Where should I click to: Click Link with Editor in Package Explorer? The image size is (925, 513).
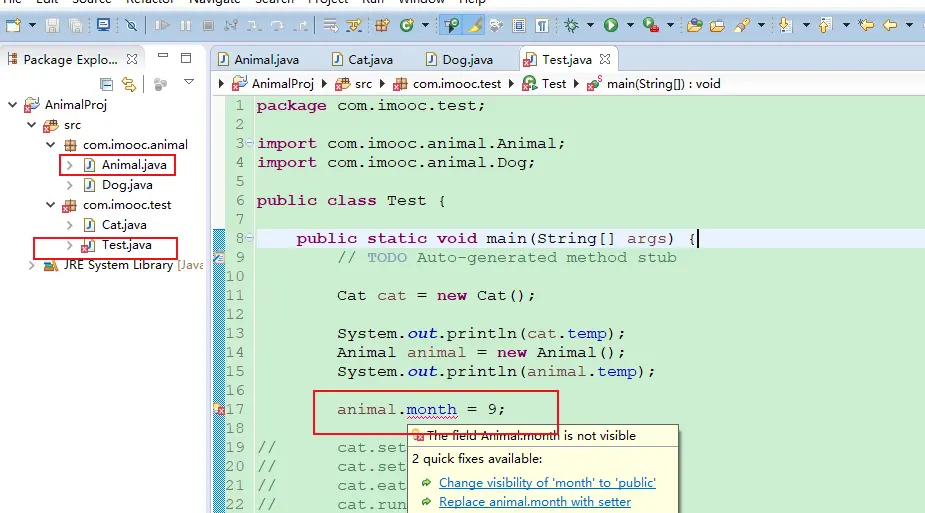point(128,84)
